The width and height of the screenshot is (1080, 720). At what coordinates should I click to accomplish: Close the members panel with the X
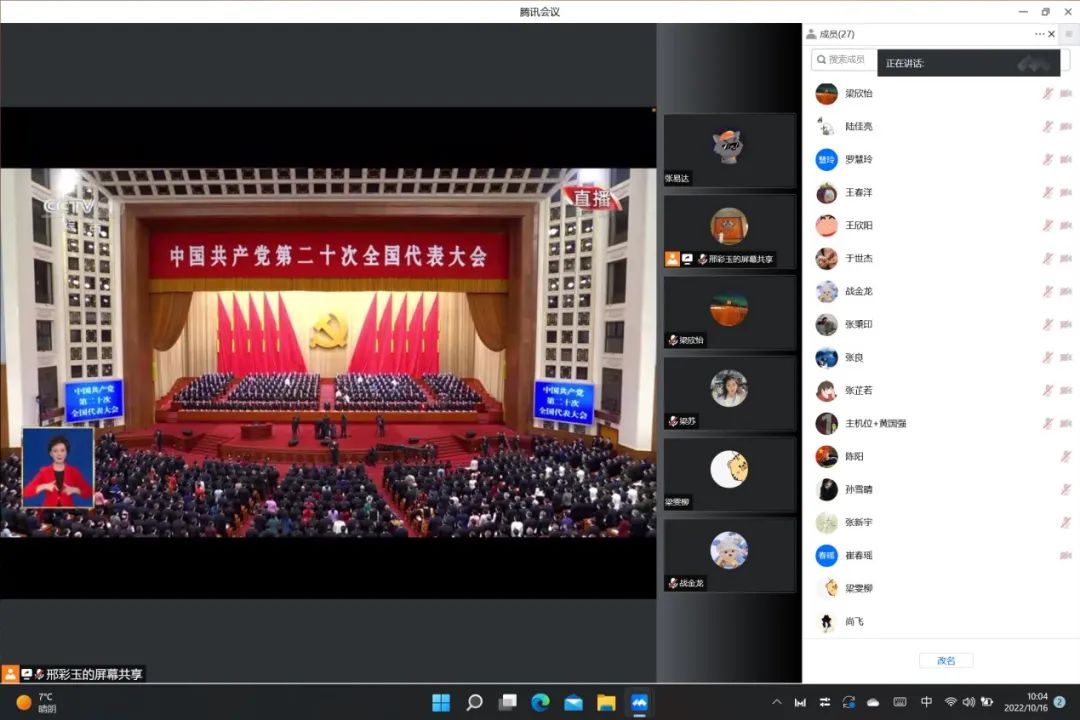pyautogui.click(x=1051, y=34)
